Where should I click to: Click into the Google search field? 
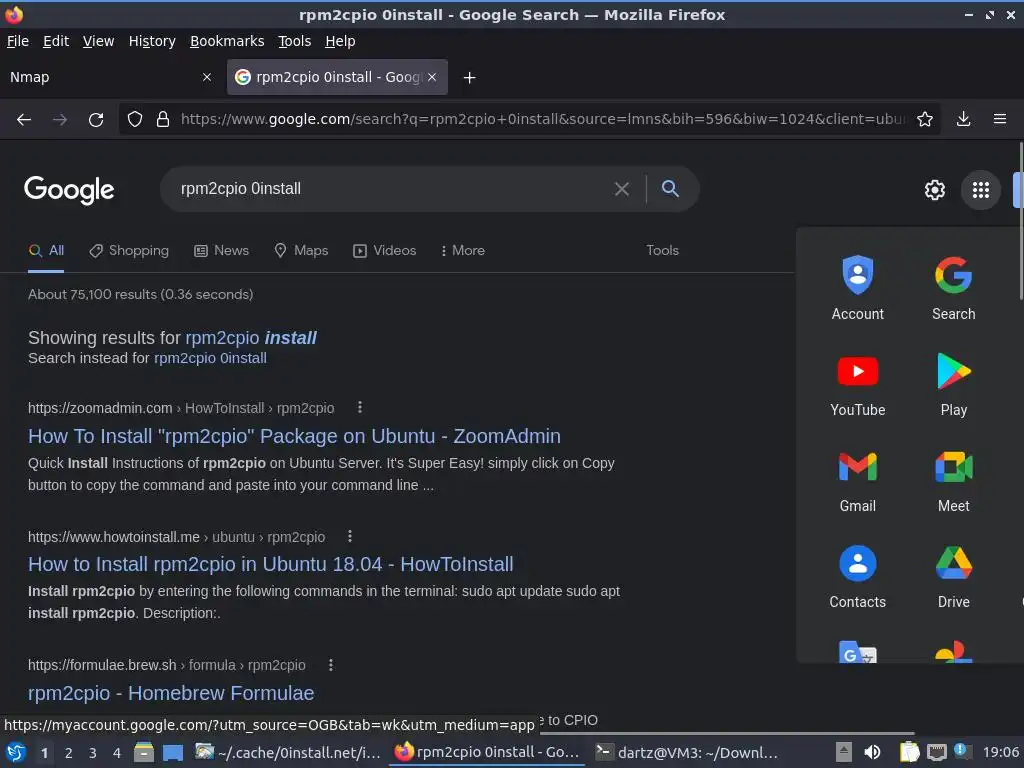tap(392, 189)
